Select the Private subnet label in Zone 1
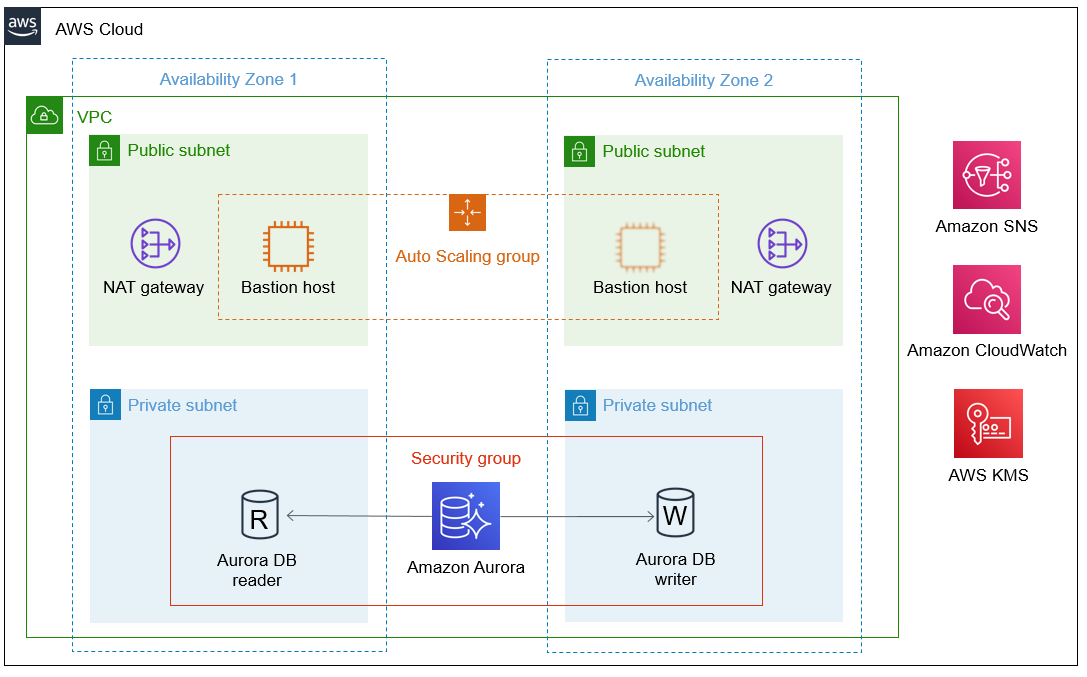The width and height of the screenshot is (1087, 677). pyautogui.click(x=182, y=405)
